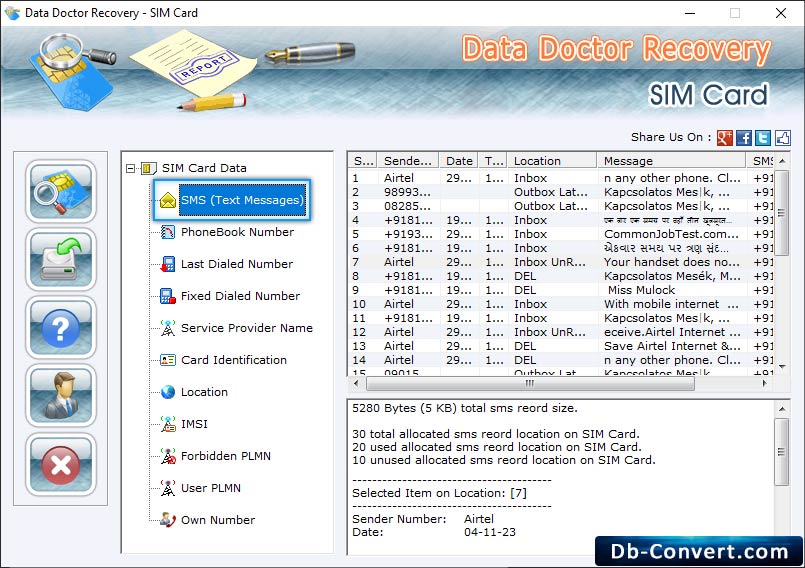Click the SMS table horizontal scrollbar thumb
This screenshot has width=805, height=568.
click(x=530, y=383)
